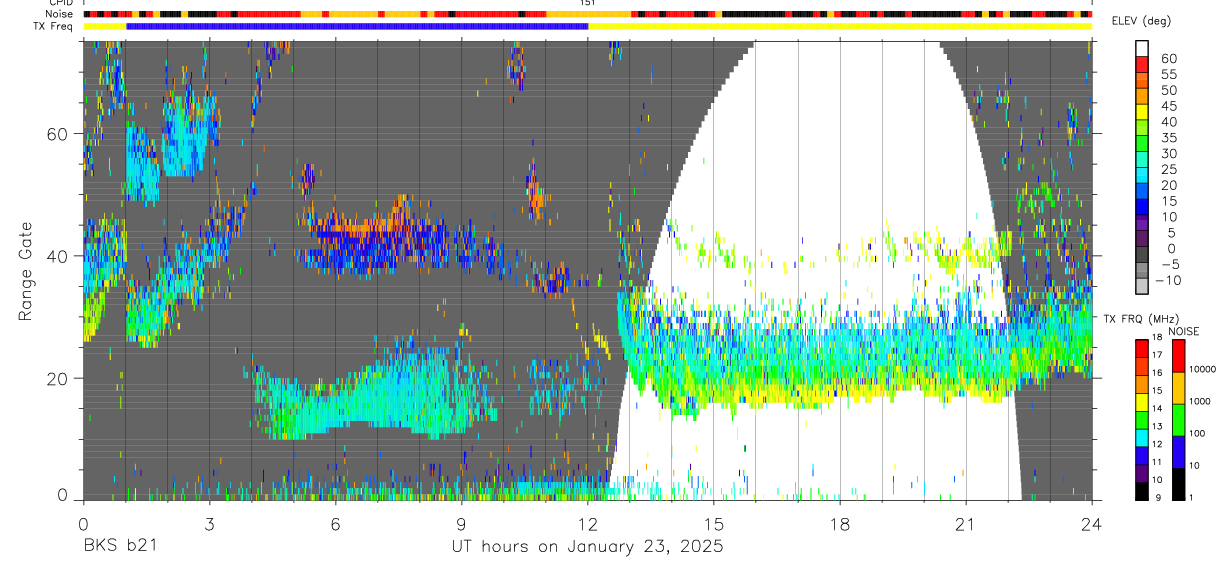Image resolution: width=1228 pixels, height=567 pixels.
Task: Click the blue portion of the TX Freq strip
Action: coord(357,26)
